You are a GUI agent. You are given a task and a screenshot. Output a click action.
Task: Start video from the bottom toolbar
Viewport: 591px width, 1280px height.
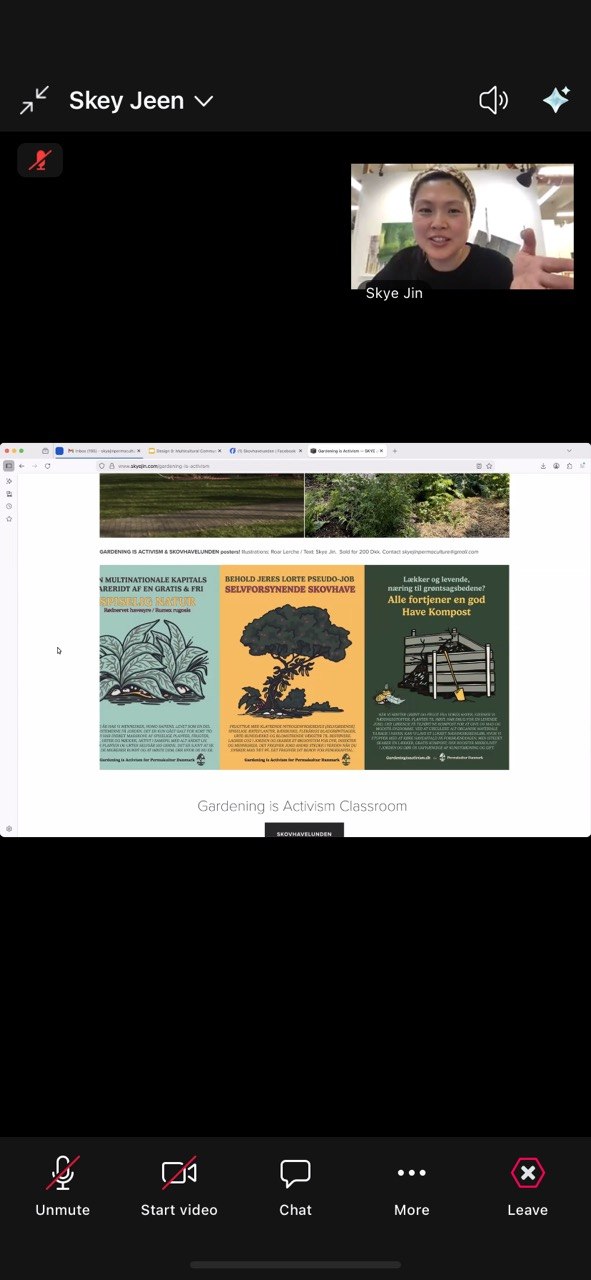pyautogui.click(x=179, y=1186)
